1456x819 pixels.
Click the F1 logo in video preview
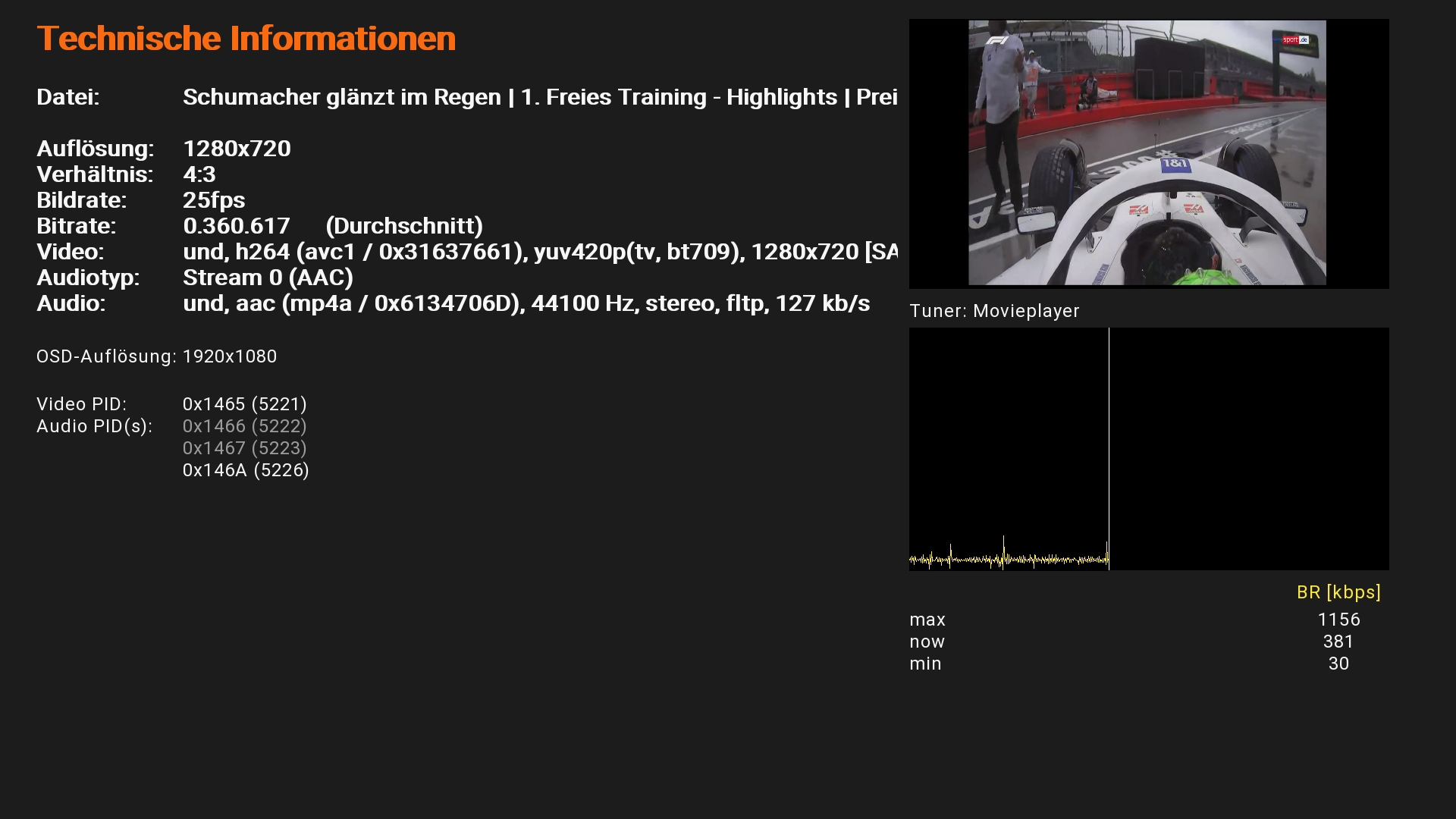[997, 40]
